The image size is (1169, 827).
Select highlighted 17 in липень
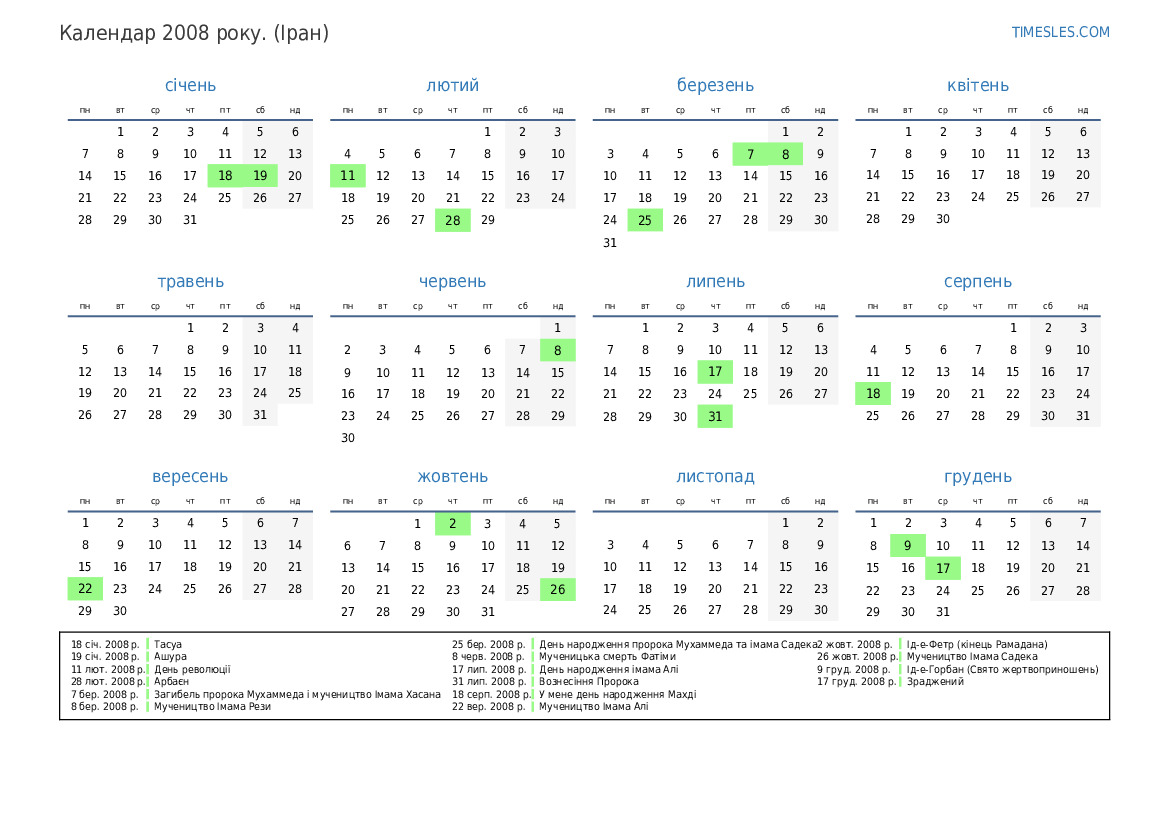tap(715, 372)
